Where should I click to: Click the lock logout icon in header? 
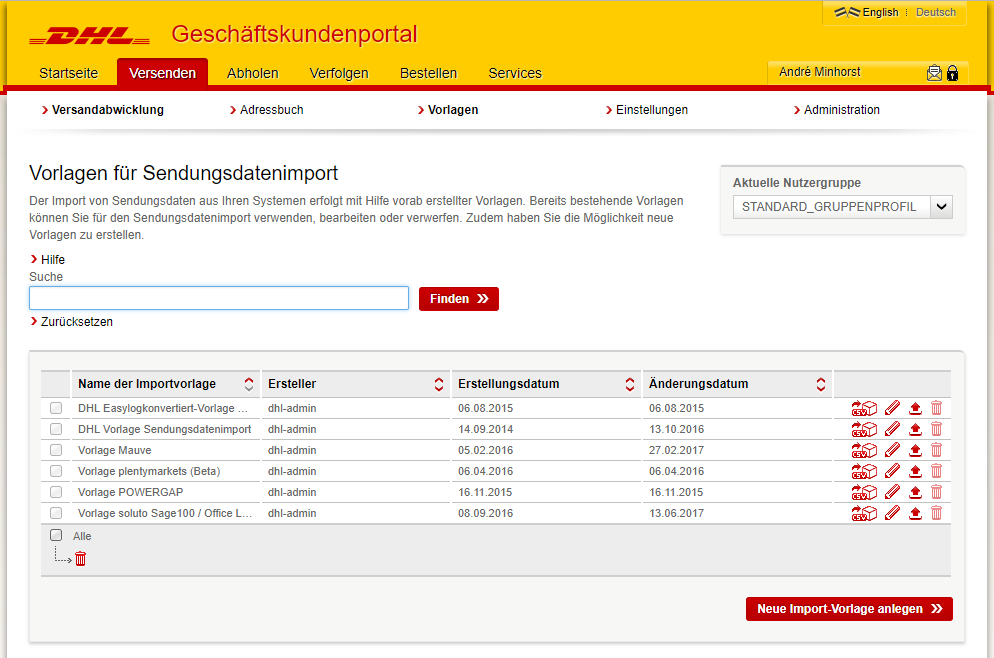(x=952, y=73)
